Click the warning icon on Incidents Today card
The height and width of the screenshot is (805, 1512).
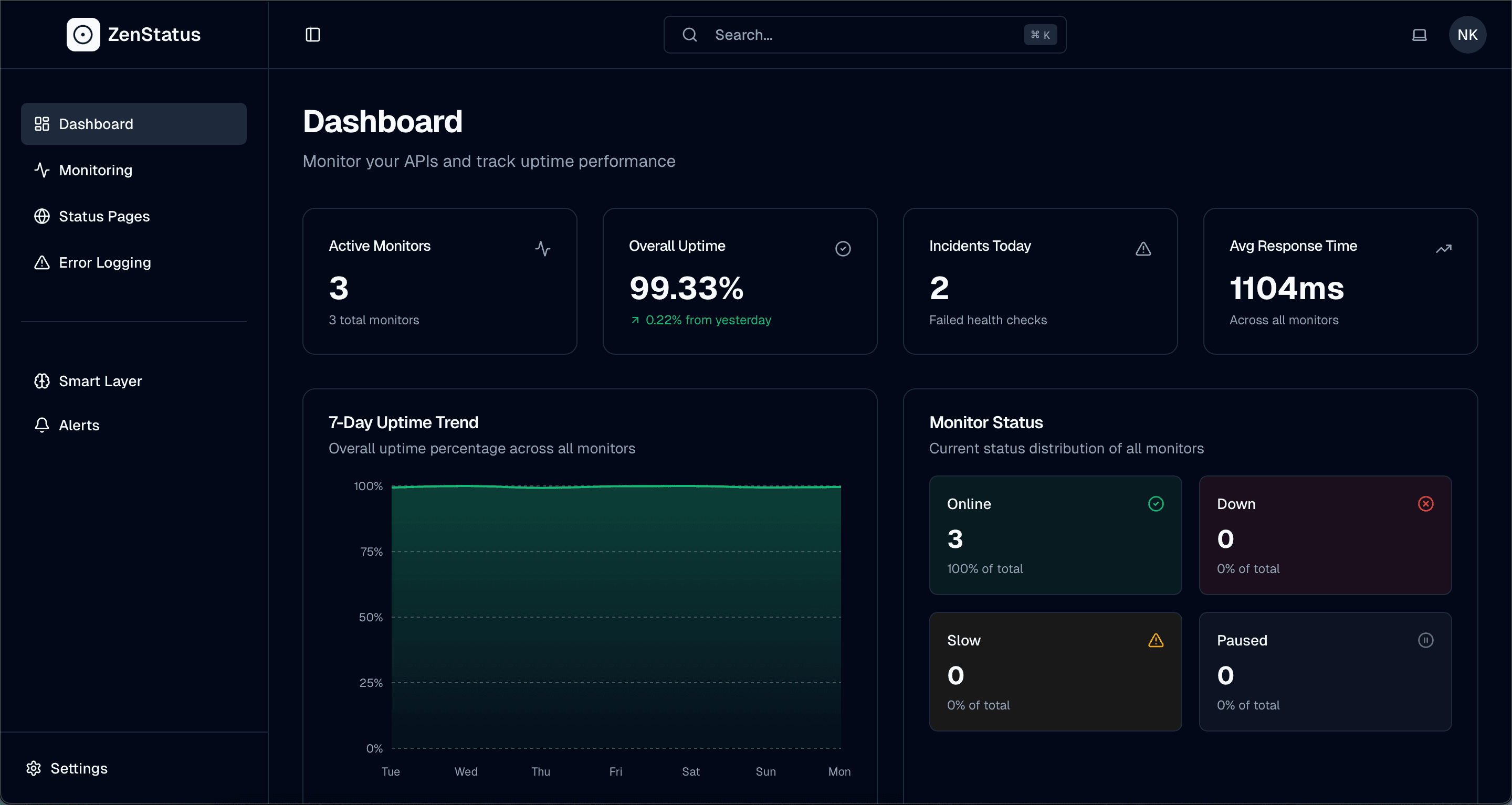coord(1144,249)
